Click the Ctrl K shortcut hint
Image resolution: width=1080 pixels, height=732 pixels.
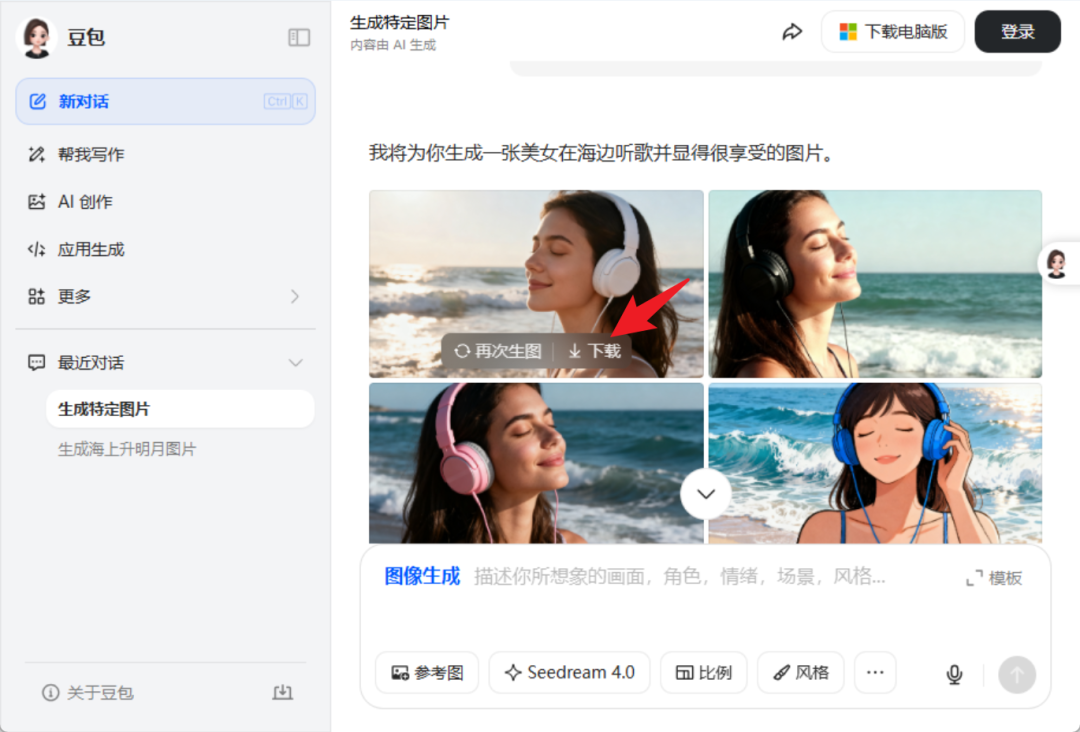[285, 101]
